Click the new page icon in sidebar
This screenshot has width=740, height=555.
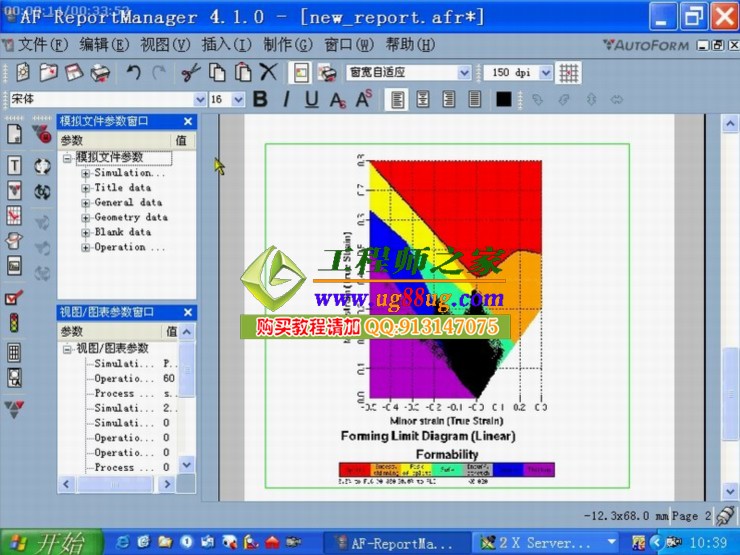(14, 134)
